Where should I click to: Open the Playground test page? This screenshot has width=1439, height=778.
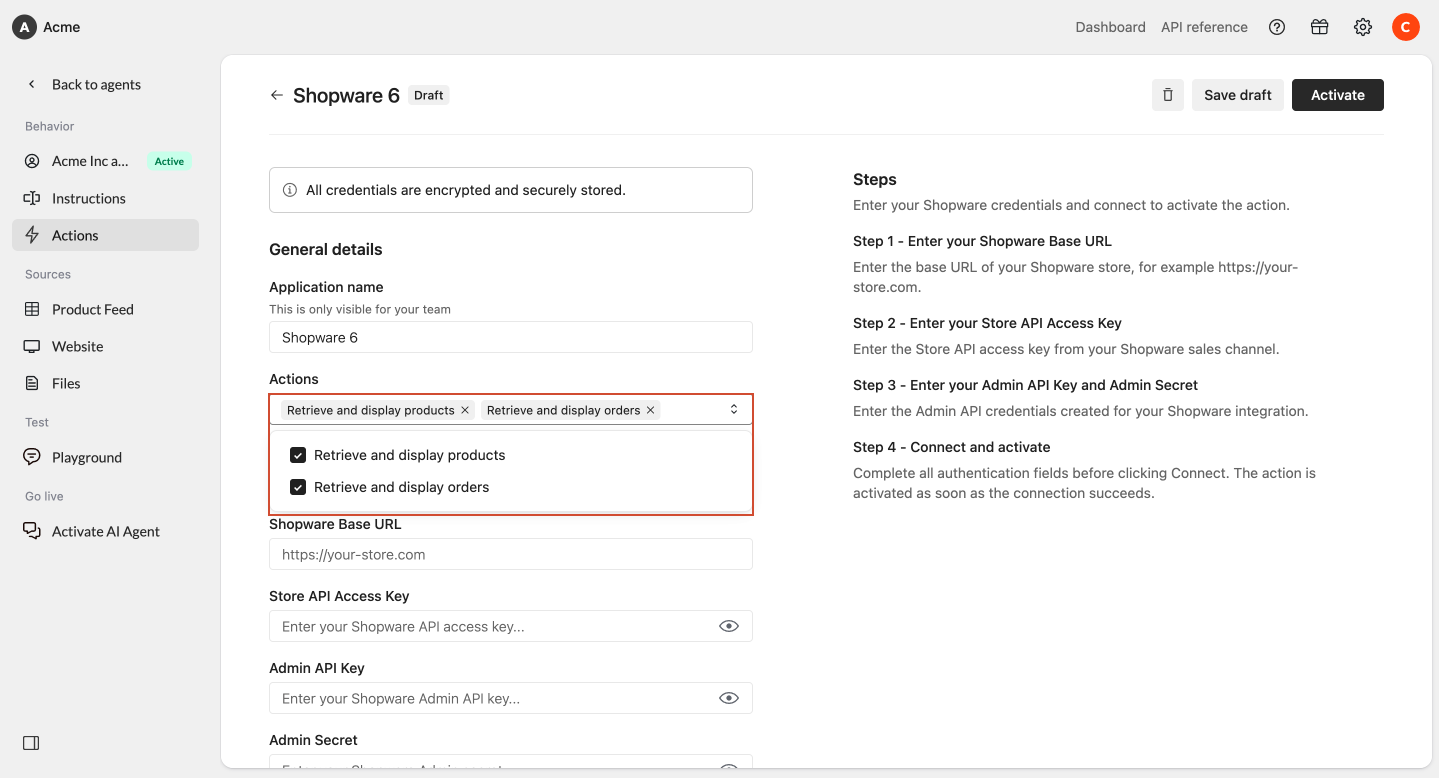pos(105,457)
